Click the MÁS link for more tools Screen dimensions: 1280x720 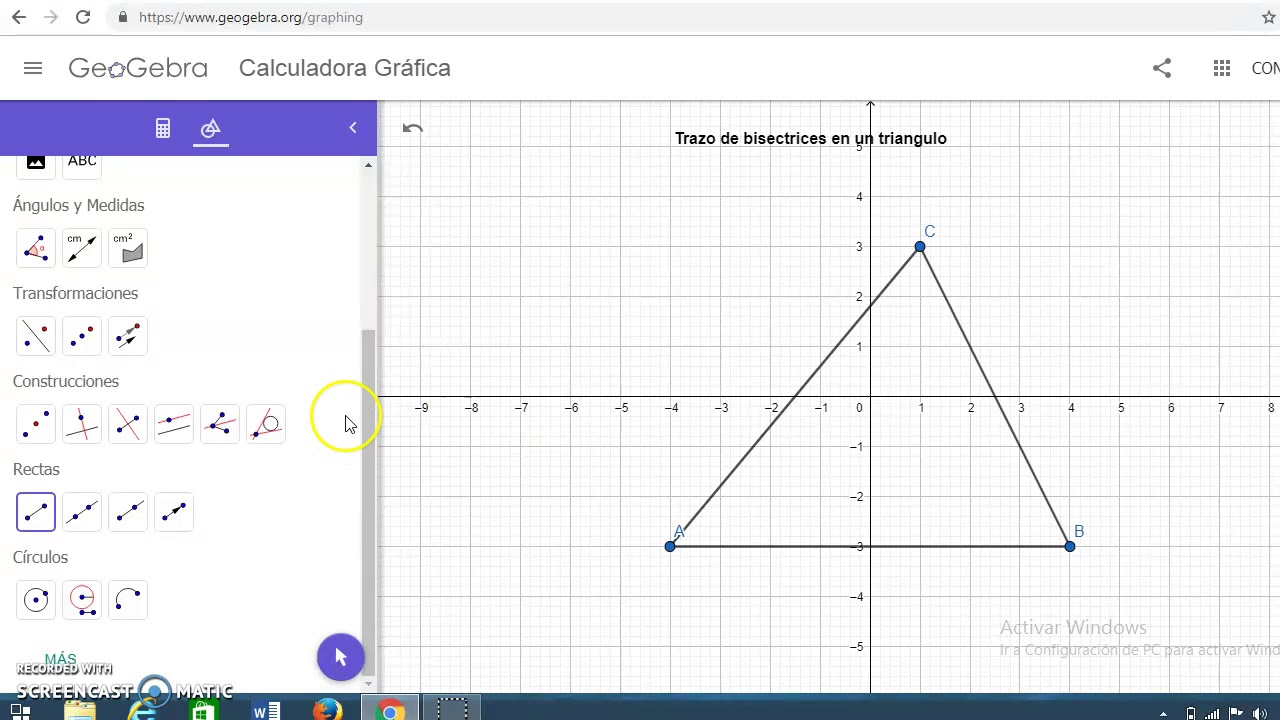pyautogui.click(x=60, y=658)
